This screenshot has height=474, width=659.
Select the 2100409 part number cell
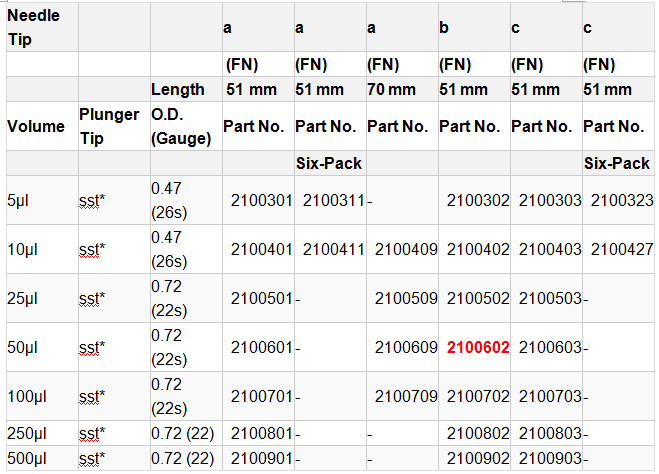(x=405, y=248)
